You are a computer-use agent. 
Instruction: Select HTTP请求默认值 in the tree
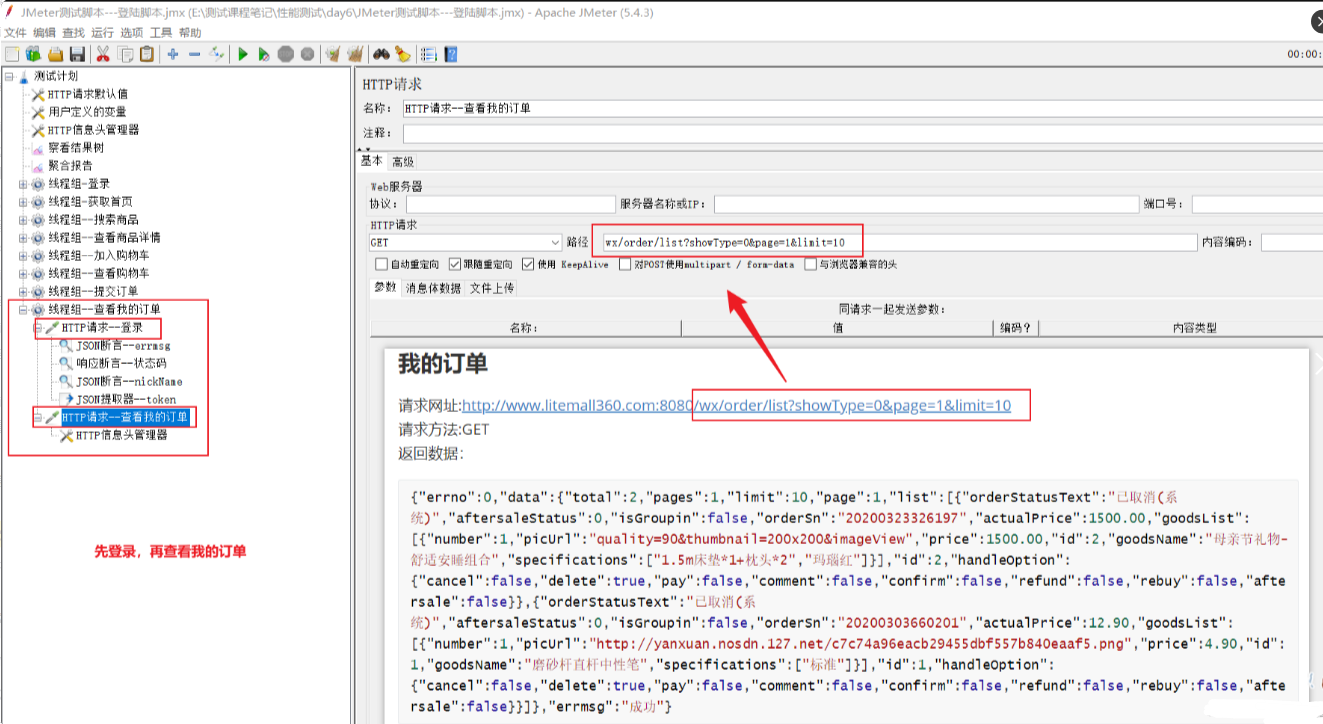coord(87,94)
